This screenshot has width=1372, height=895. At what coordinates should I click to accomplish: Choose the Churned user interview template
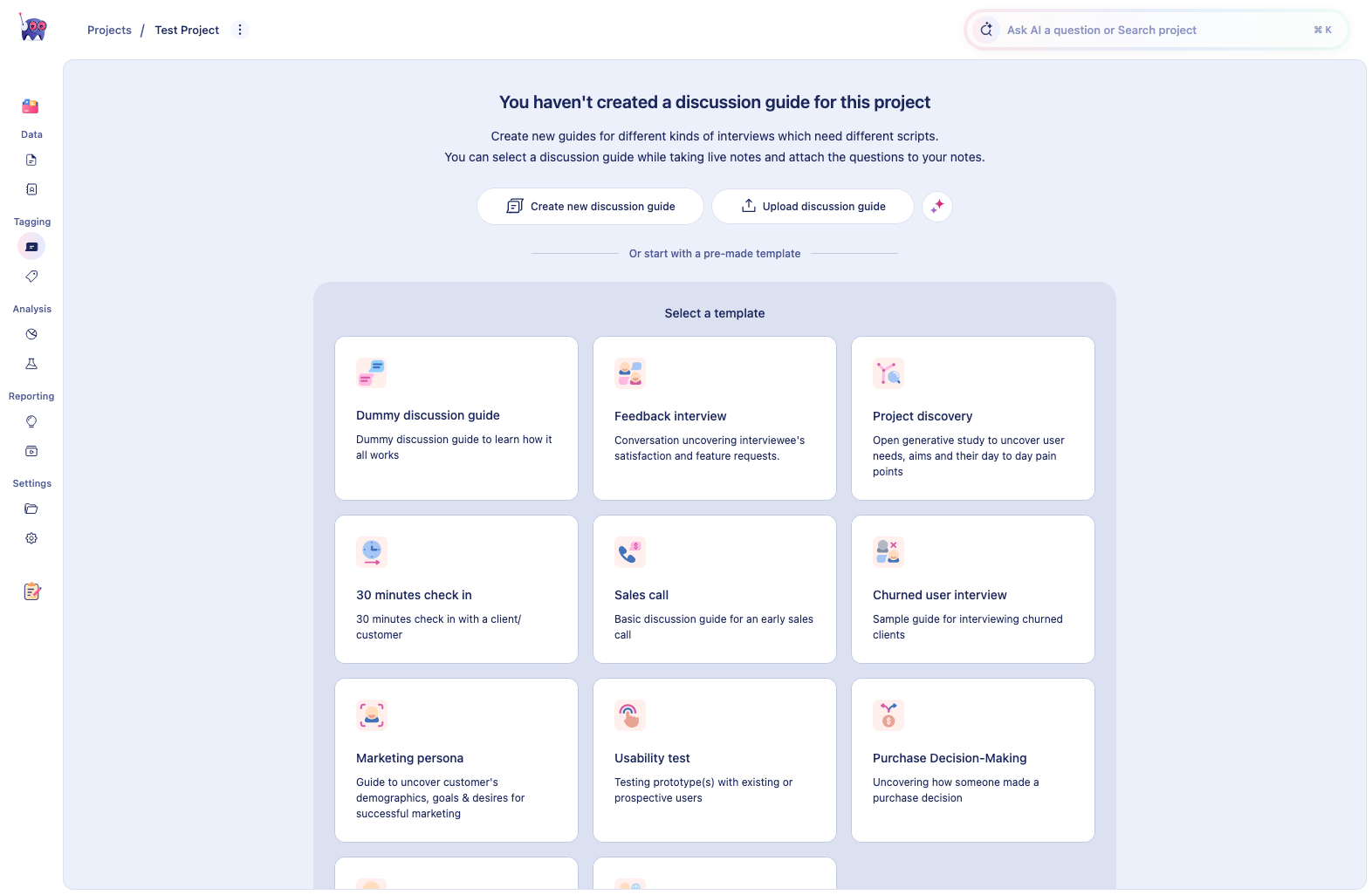tap(973, 590)
